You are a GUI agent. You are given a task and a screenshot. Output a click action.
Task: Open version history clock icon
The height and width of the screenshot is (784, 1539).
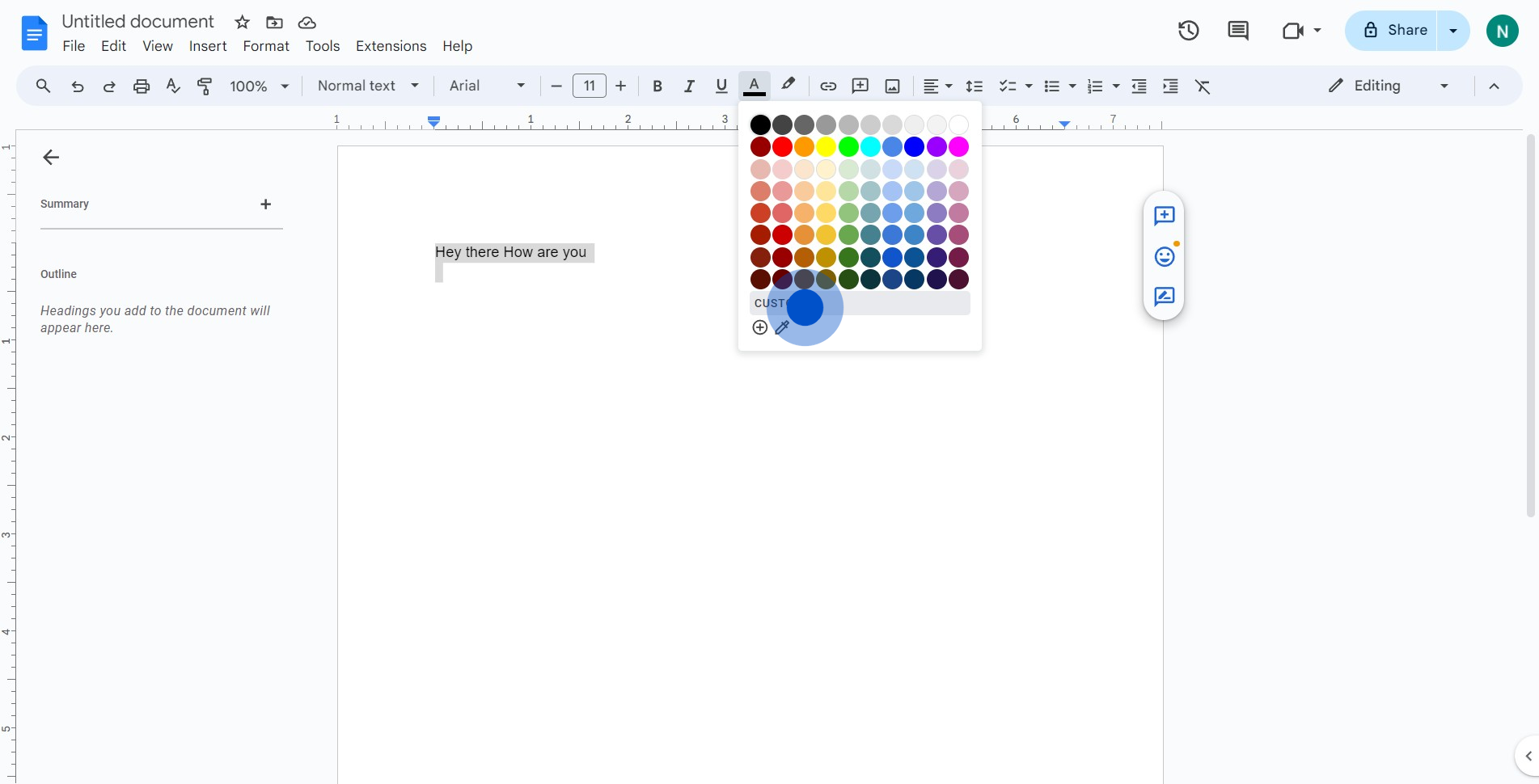tap(1188, 31)
